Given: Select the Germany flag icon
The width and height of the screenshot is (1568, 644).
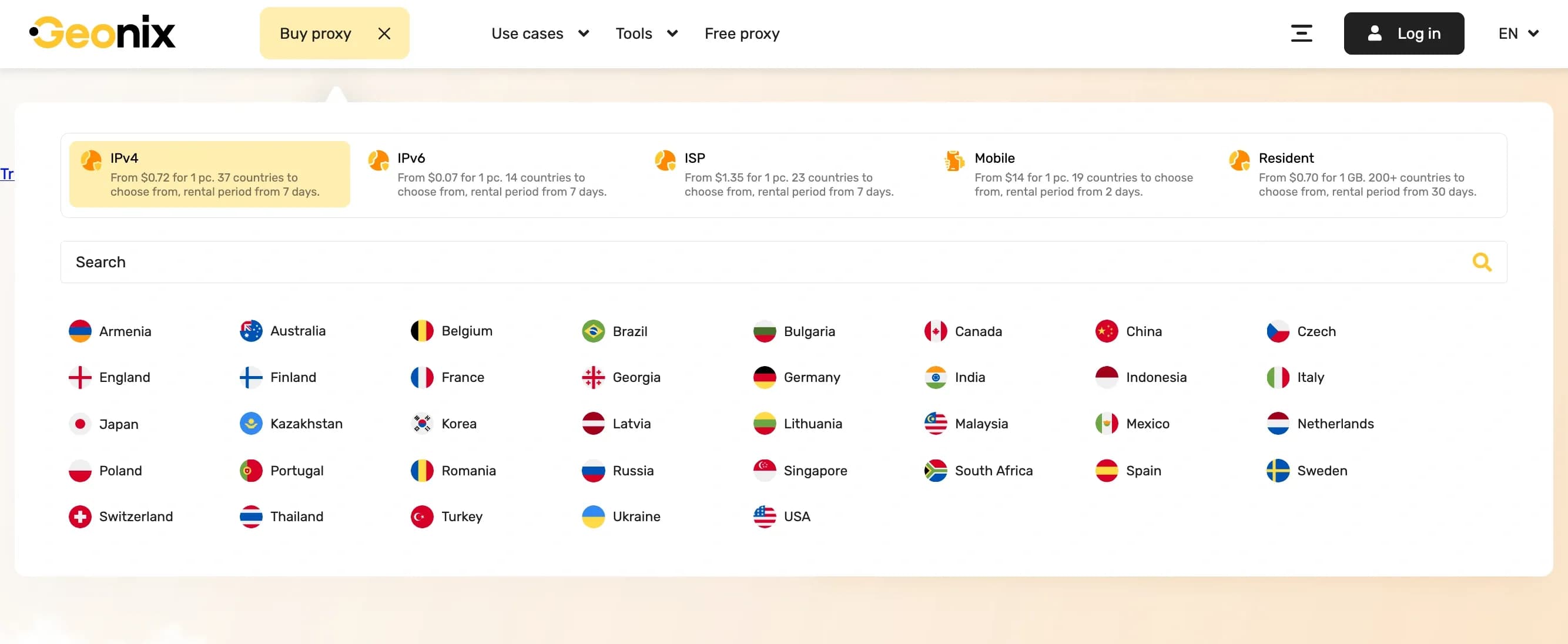Looking at the screenshot, I should click(x=764, y=377).
